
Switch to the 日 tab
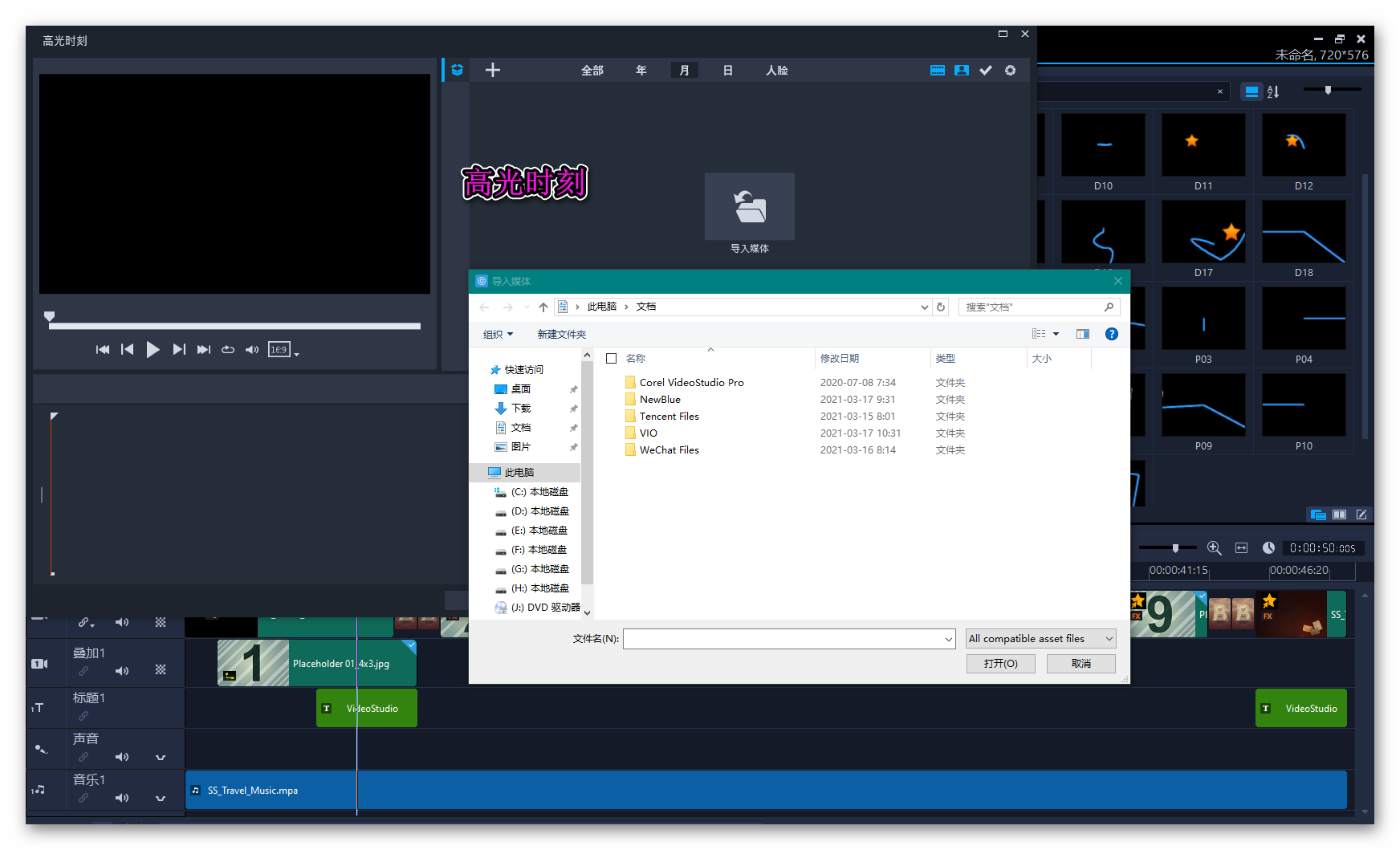point(728,71)
